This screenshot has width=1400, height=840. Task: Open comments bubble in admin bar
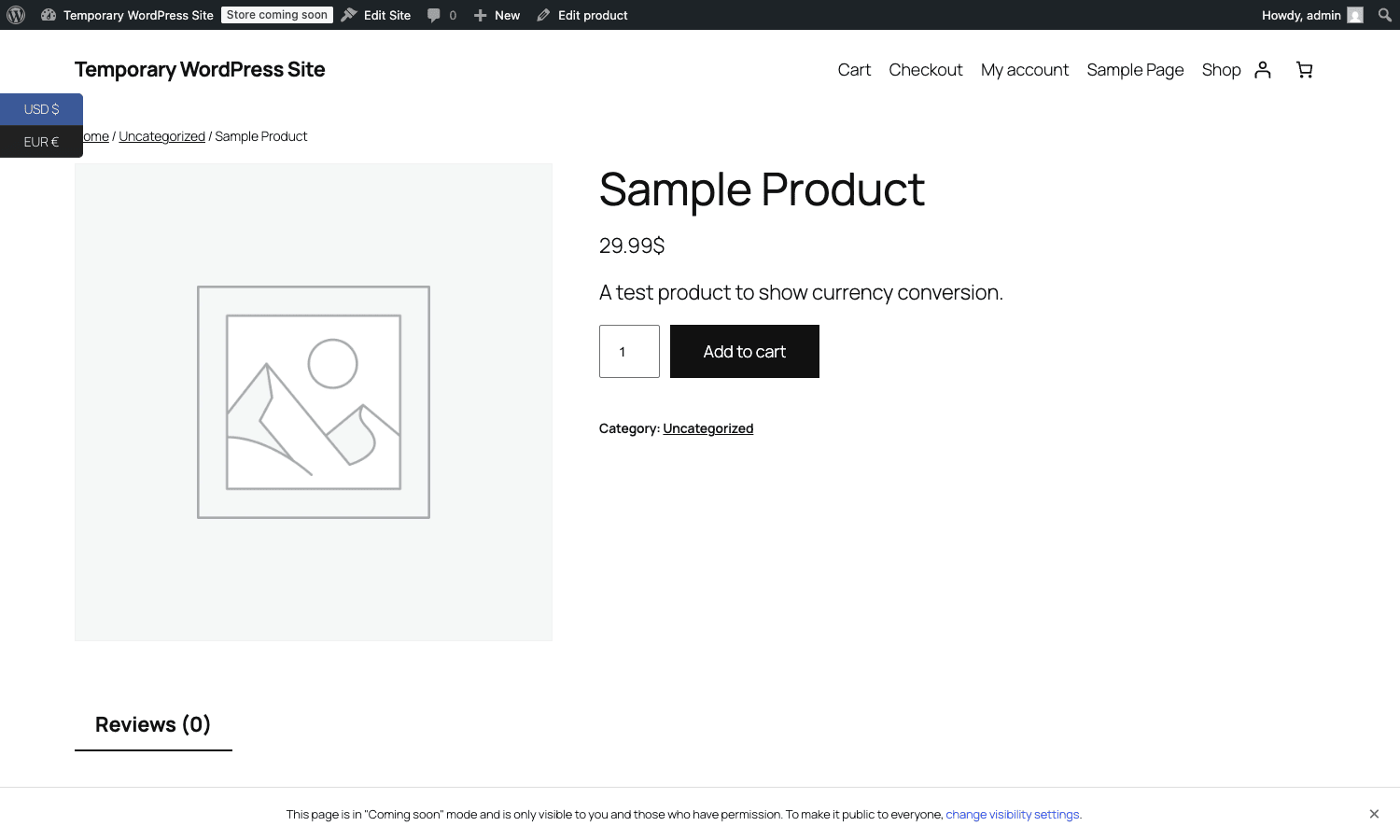point(441,15)
